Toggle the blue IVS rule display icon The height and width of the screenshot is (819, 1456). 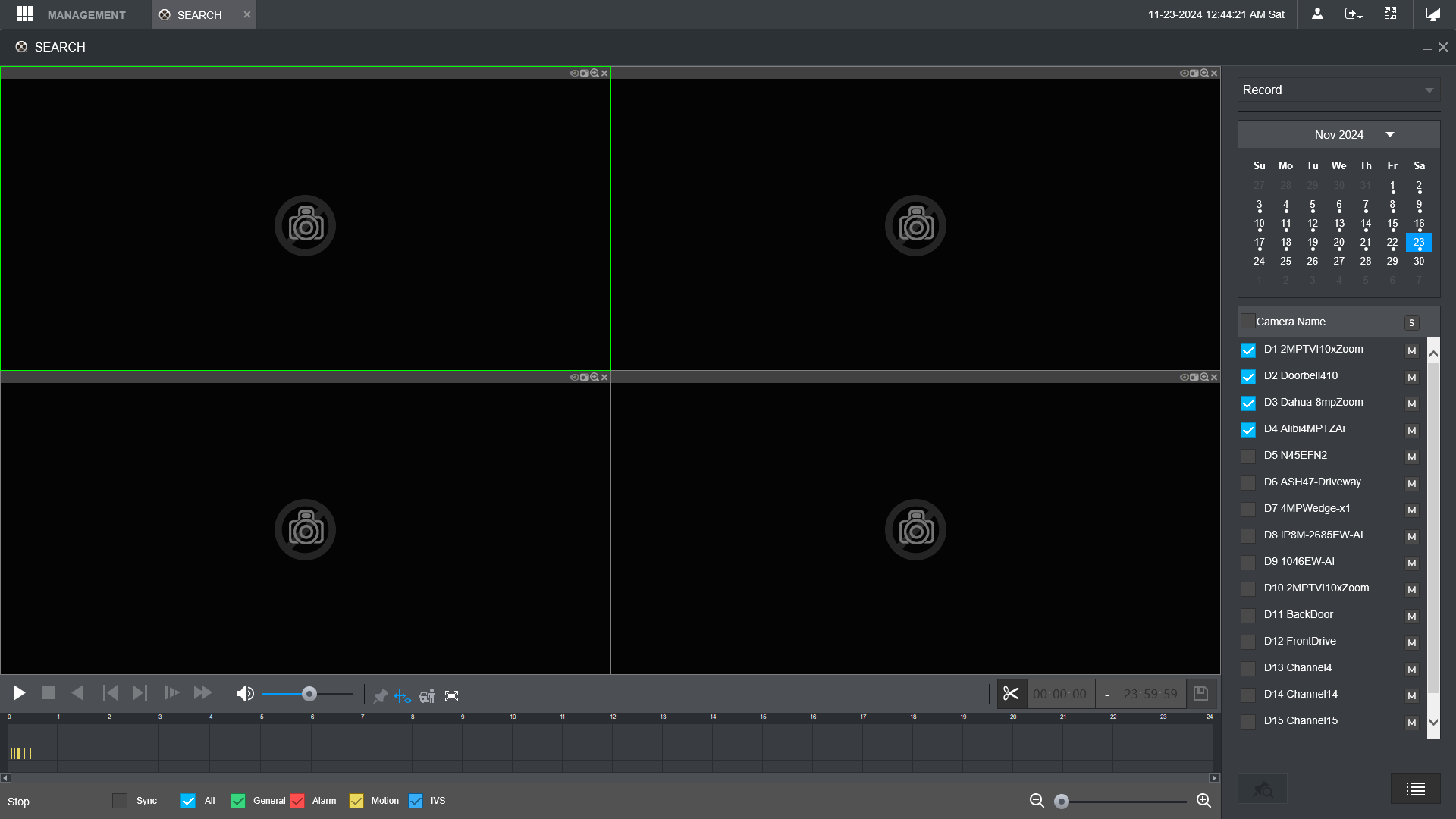[x=403, y=696]
